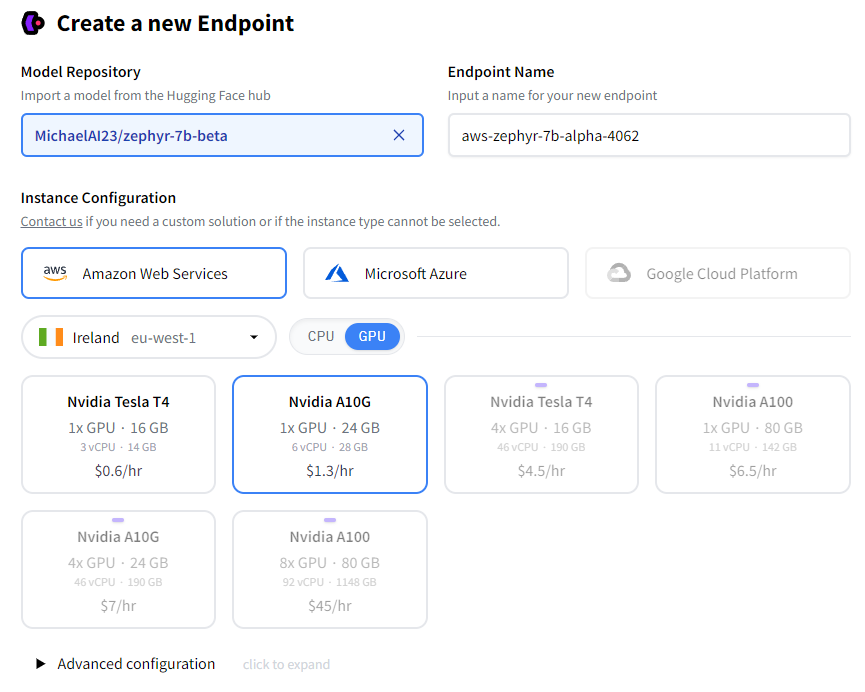Choose Nvidia A100 1x GPU $6.5/hr

[752, 434]
